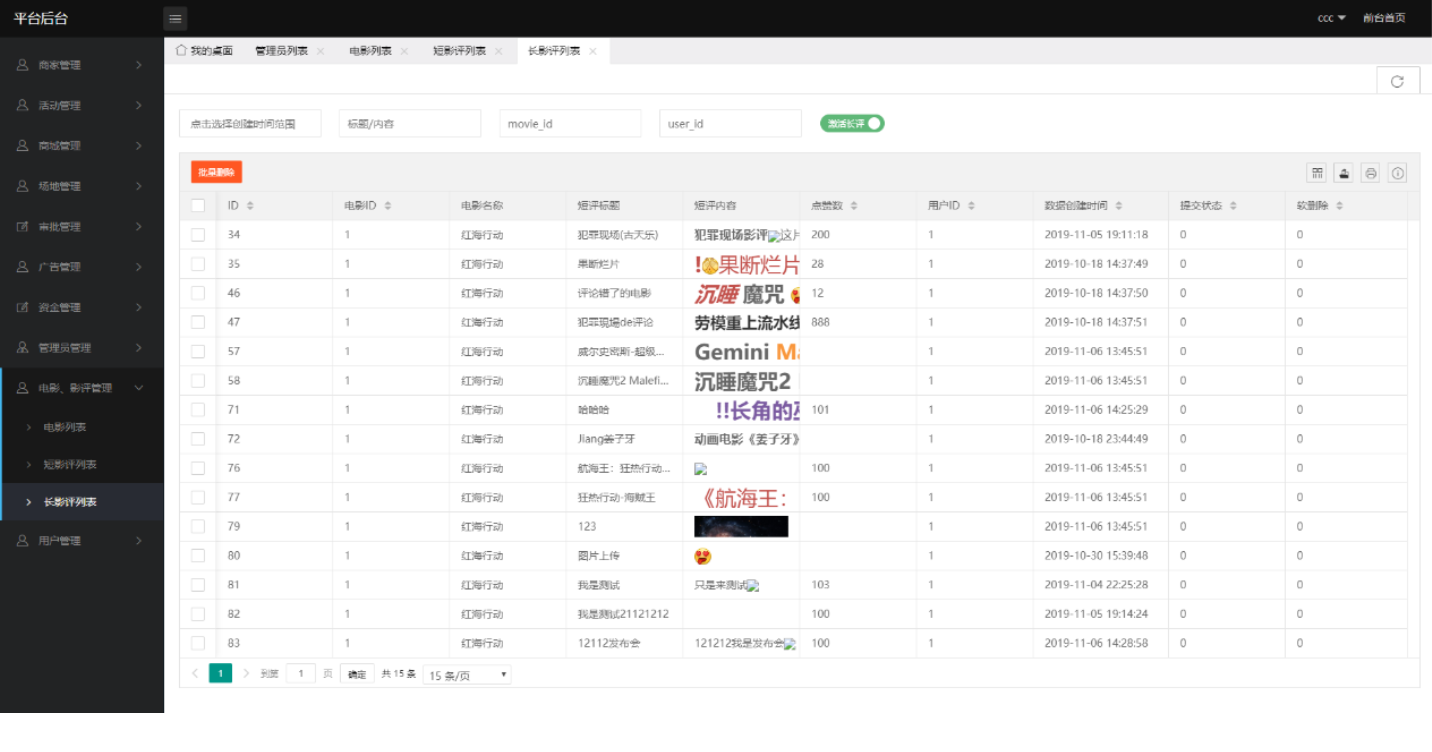This screenshot has width=1432, height=752.
Task: Close the 短影评列表 tab
Action: click(498, 51)
